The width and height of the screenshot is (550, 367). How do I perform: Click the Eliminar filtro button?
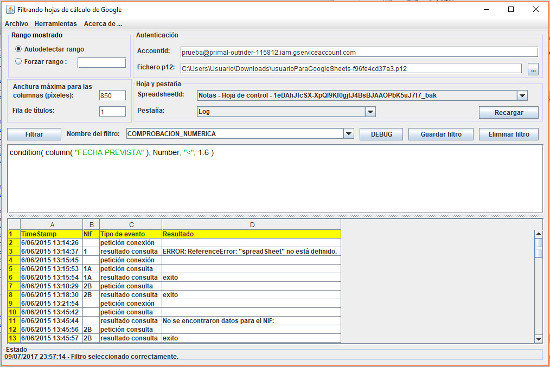(x=509, y=134)
